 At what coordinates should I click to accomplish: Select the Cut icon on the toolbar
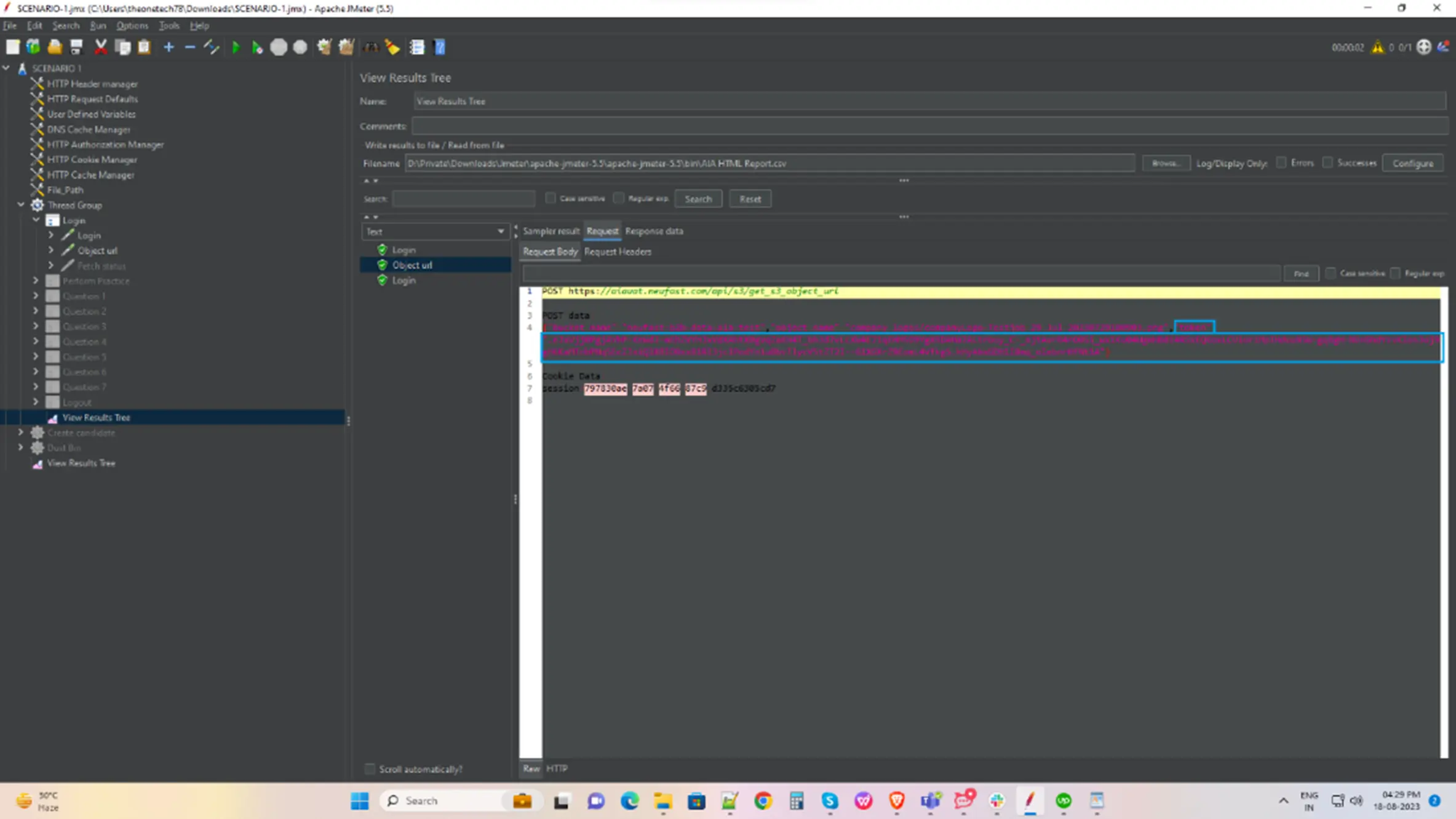point(101,47)
